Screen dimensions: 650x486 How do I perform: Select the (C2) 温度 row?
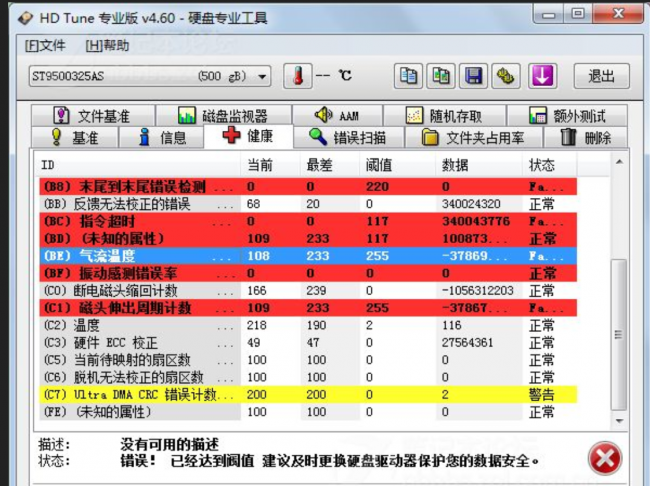click(x=308, y=326)
